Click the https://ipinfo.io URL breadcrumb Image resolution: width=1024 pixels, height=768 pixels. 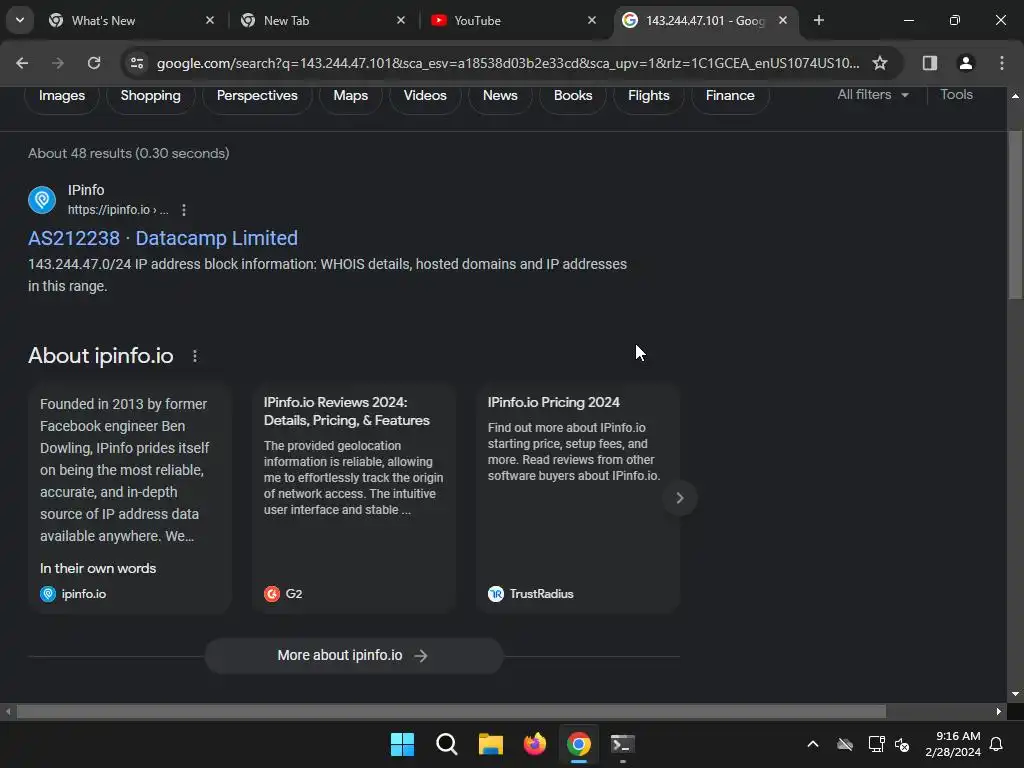[118, 210]
